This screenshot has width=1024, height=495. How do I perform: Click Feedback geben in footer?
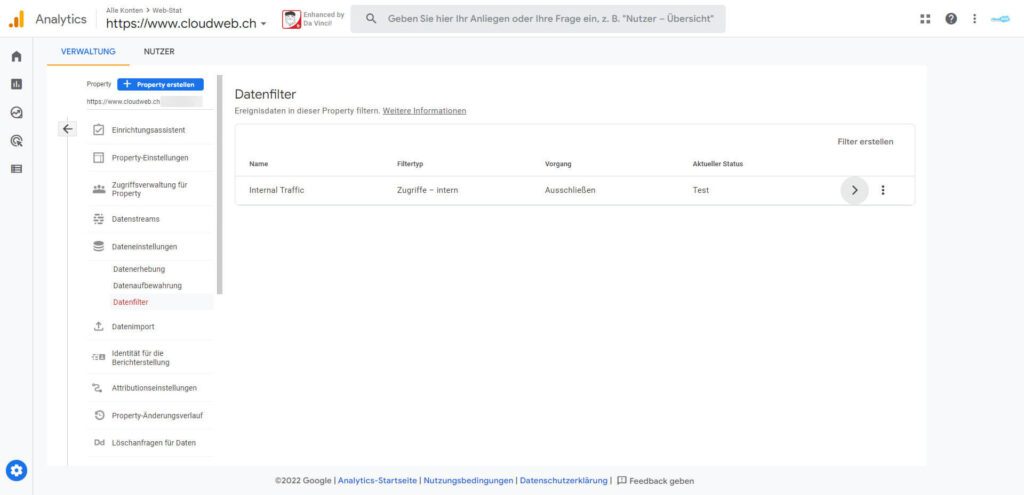[656, 481]
